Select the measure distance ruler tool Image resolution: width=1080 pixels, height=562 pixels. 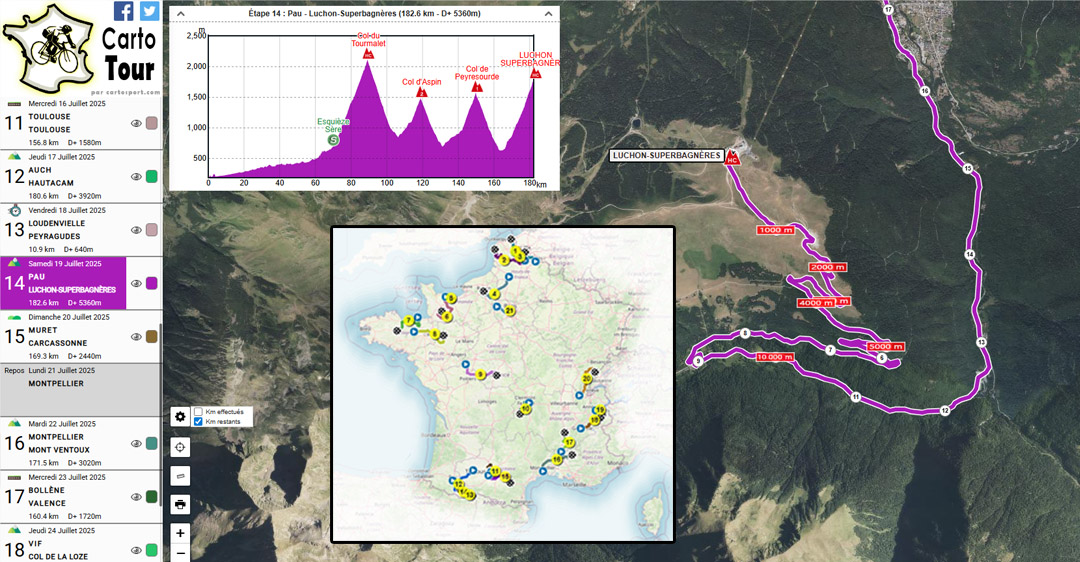[180, 476]
